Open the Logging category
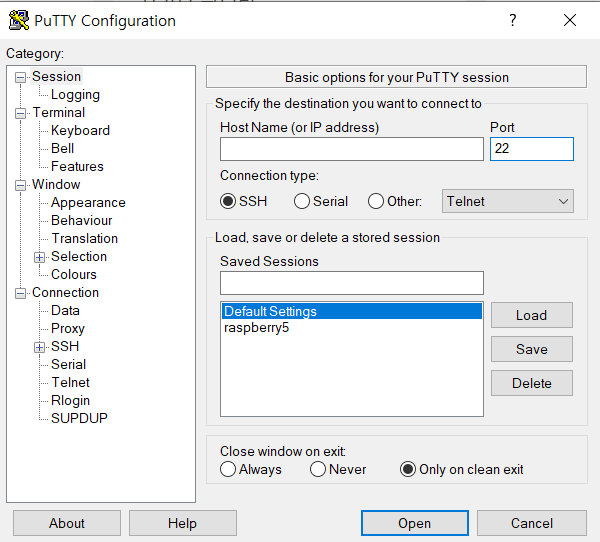 [x=75, y=94]
